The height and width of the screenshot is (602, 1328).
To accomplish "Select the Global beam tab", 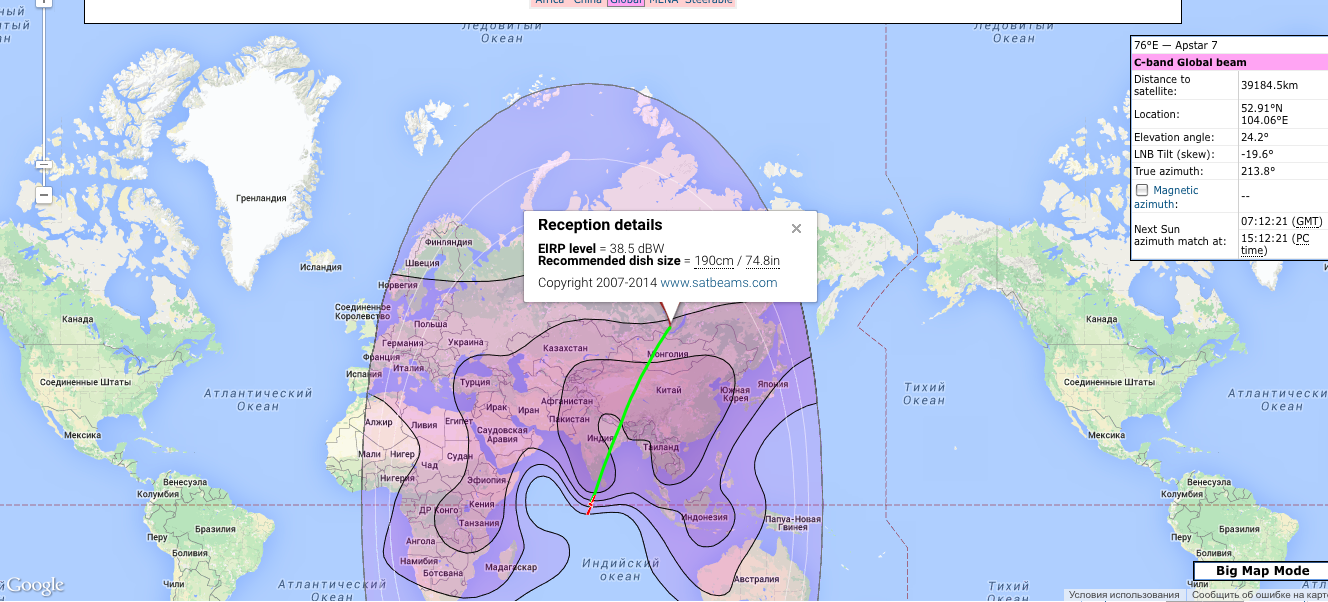I will coord(625,2).
